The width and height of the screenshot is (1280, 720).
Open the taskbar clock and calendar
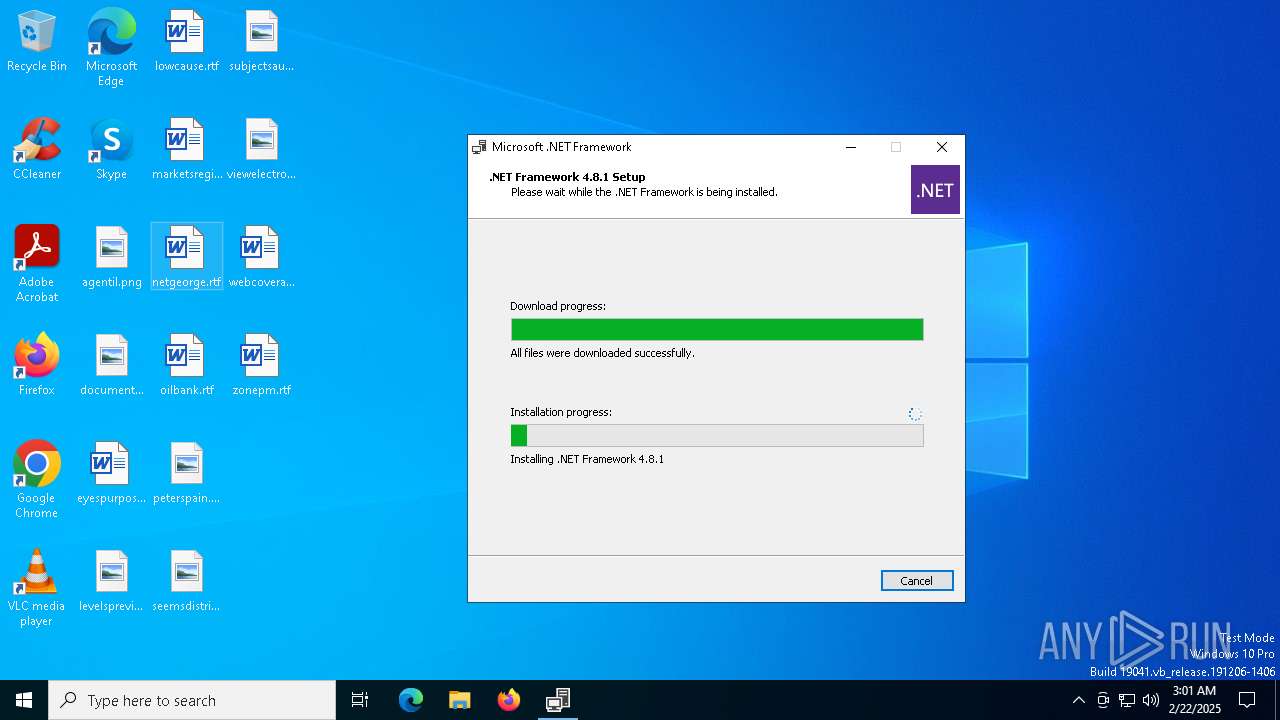click(x=1194, y=700)
